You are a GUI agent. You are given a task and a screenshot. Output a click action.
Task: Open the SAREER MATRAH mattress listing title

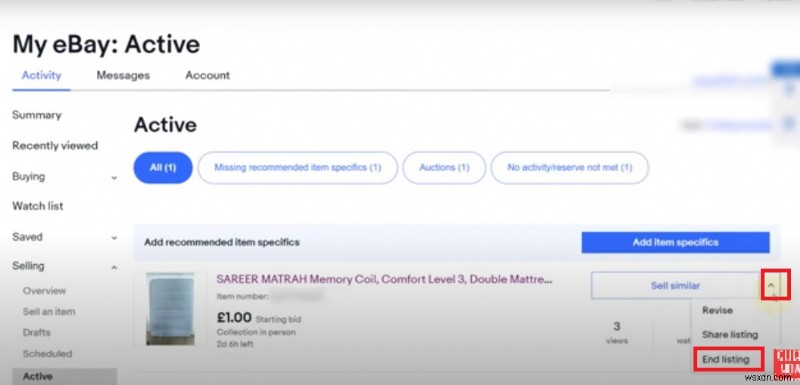pyautogui.click(x=385, y=279)
